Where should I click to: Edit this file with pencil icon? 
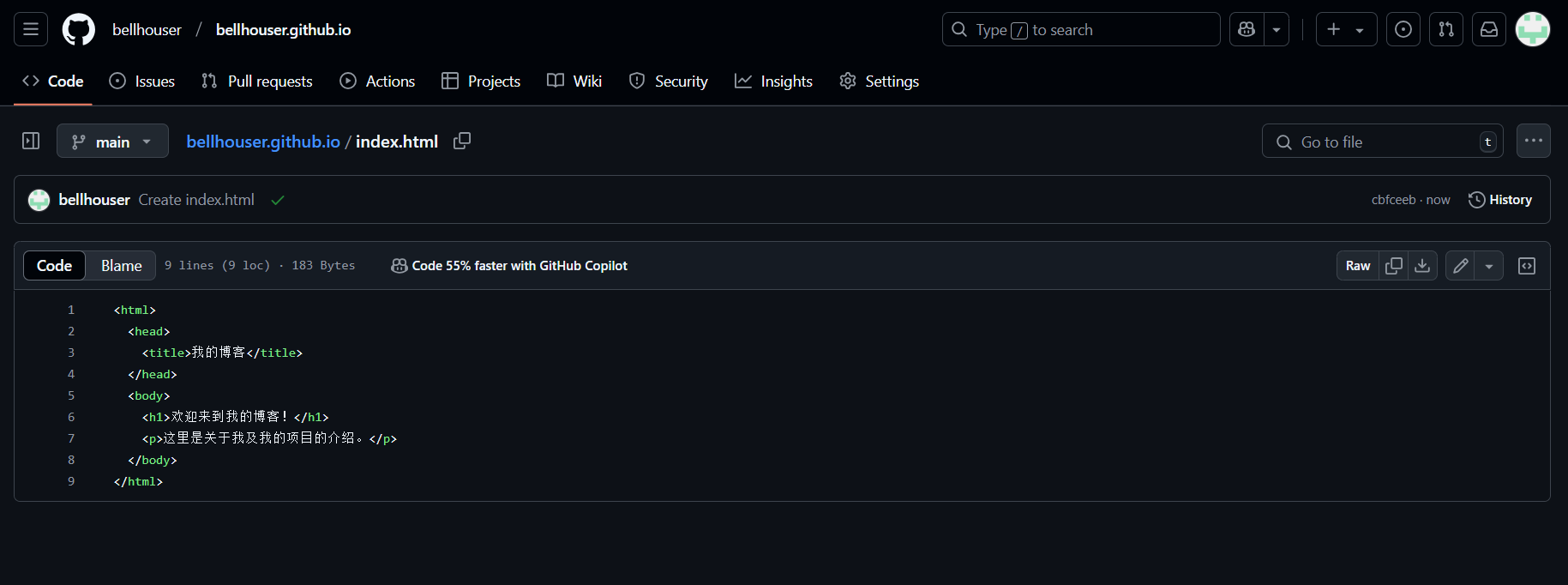(1461, 266)
